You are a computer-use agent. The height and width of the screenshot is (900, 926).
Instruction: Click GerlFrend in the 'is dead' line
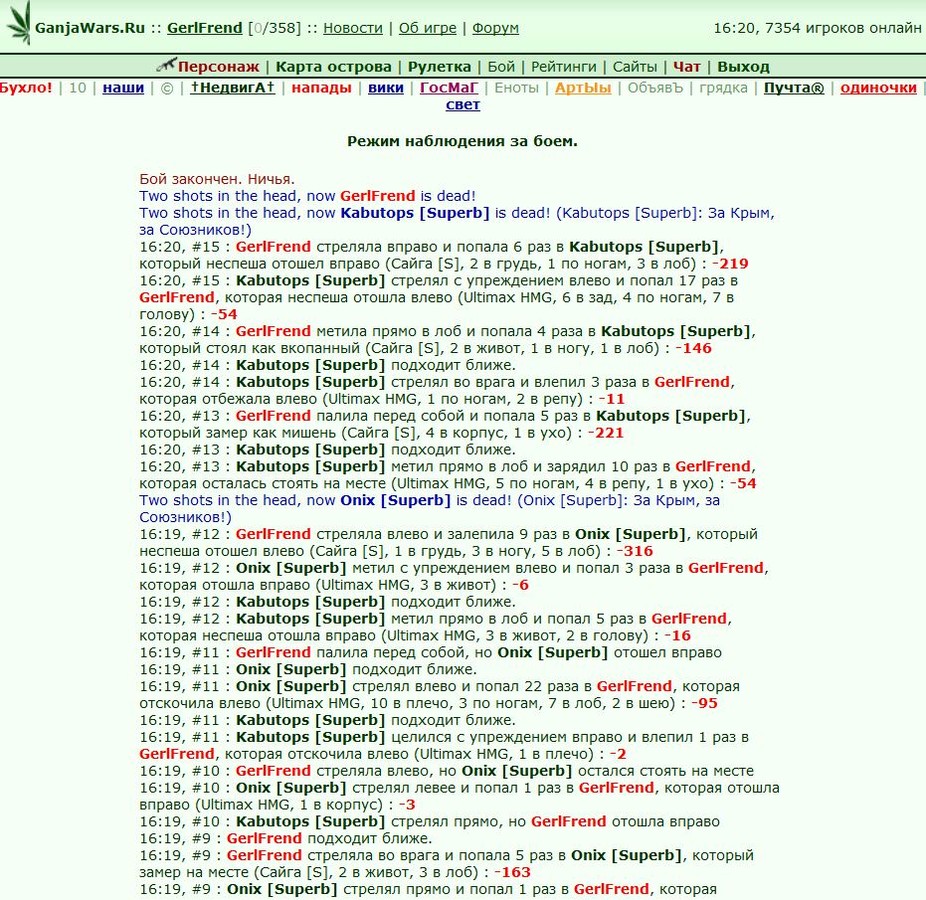[377, 196]
